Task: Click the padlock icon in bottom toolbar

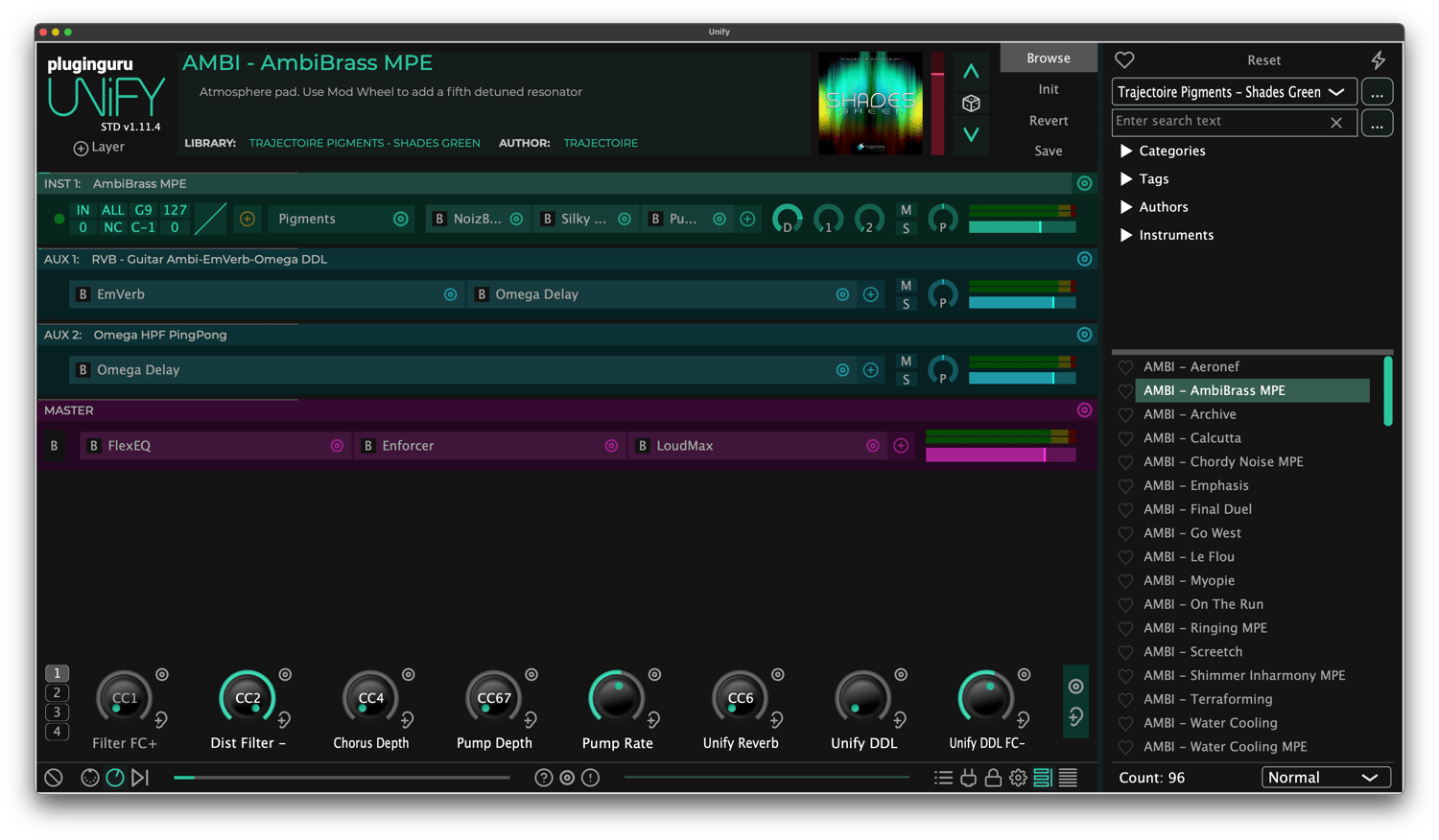Action: tap(993, 778)
